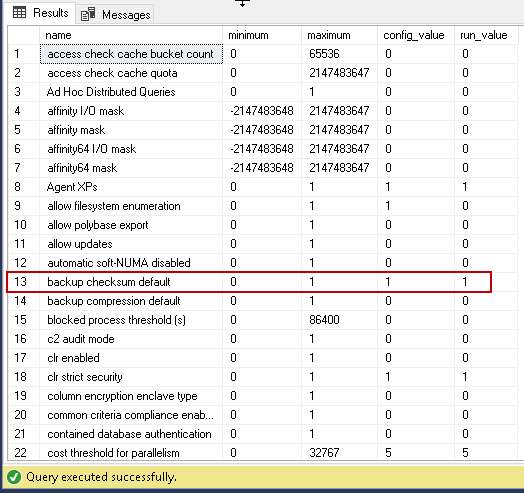Select the maximum column header

pyautogui.click(x=339, y=35)
